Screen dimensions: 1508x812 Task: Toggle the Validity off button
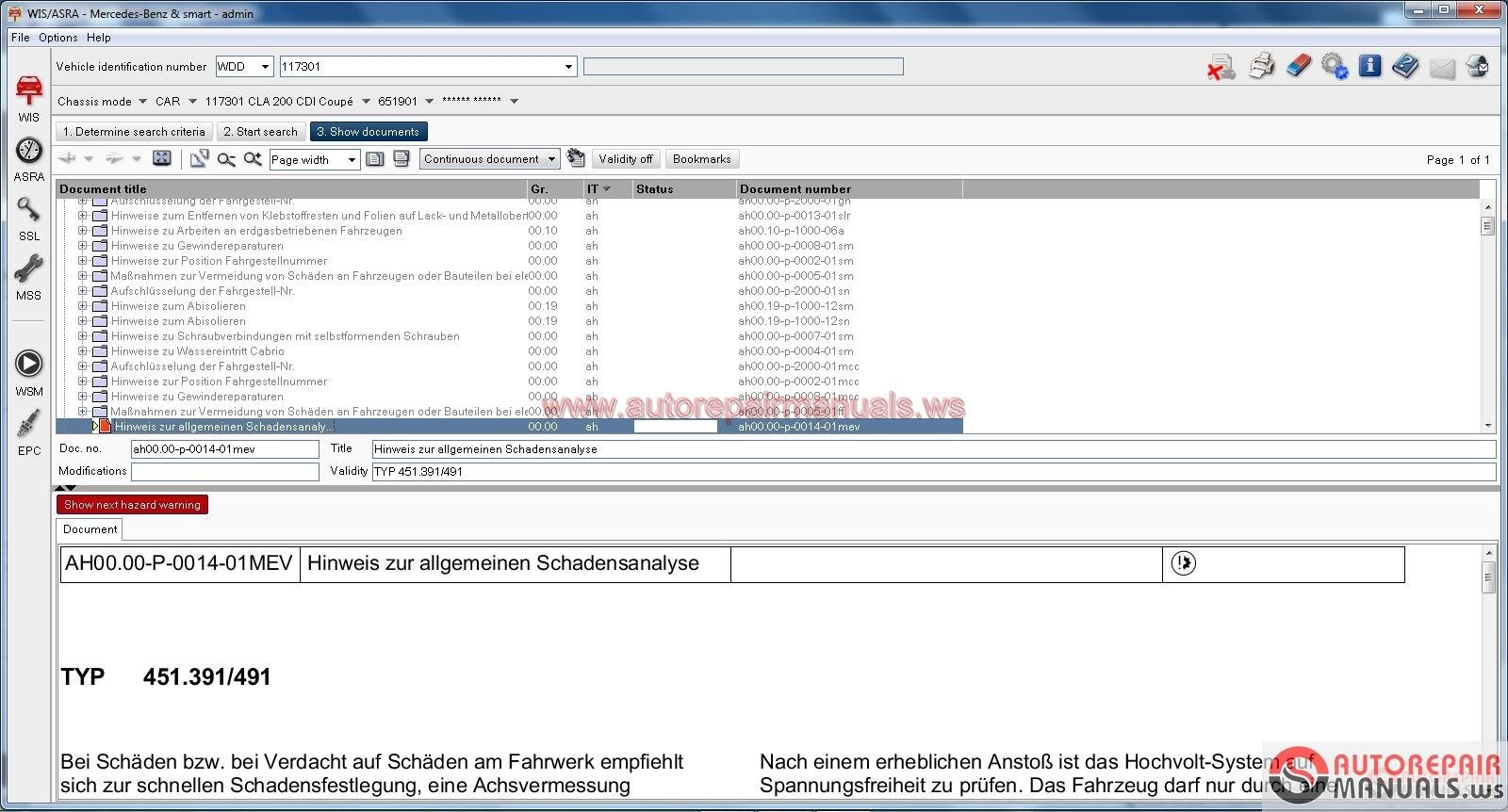coord(626,159)
